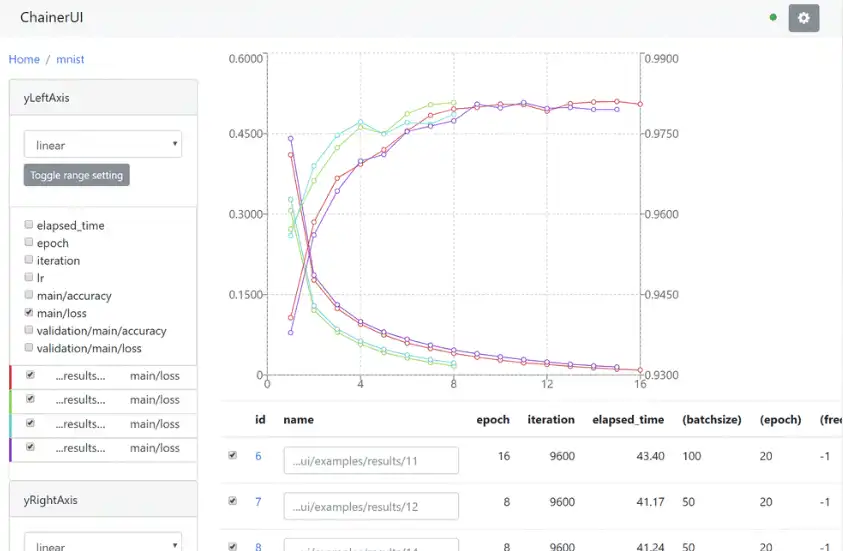Click the id column header

pos(260,420)
